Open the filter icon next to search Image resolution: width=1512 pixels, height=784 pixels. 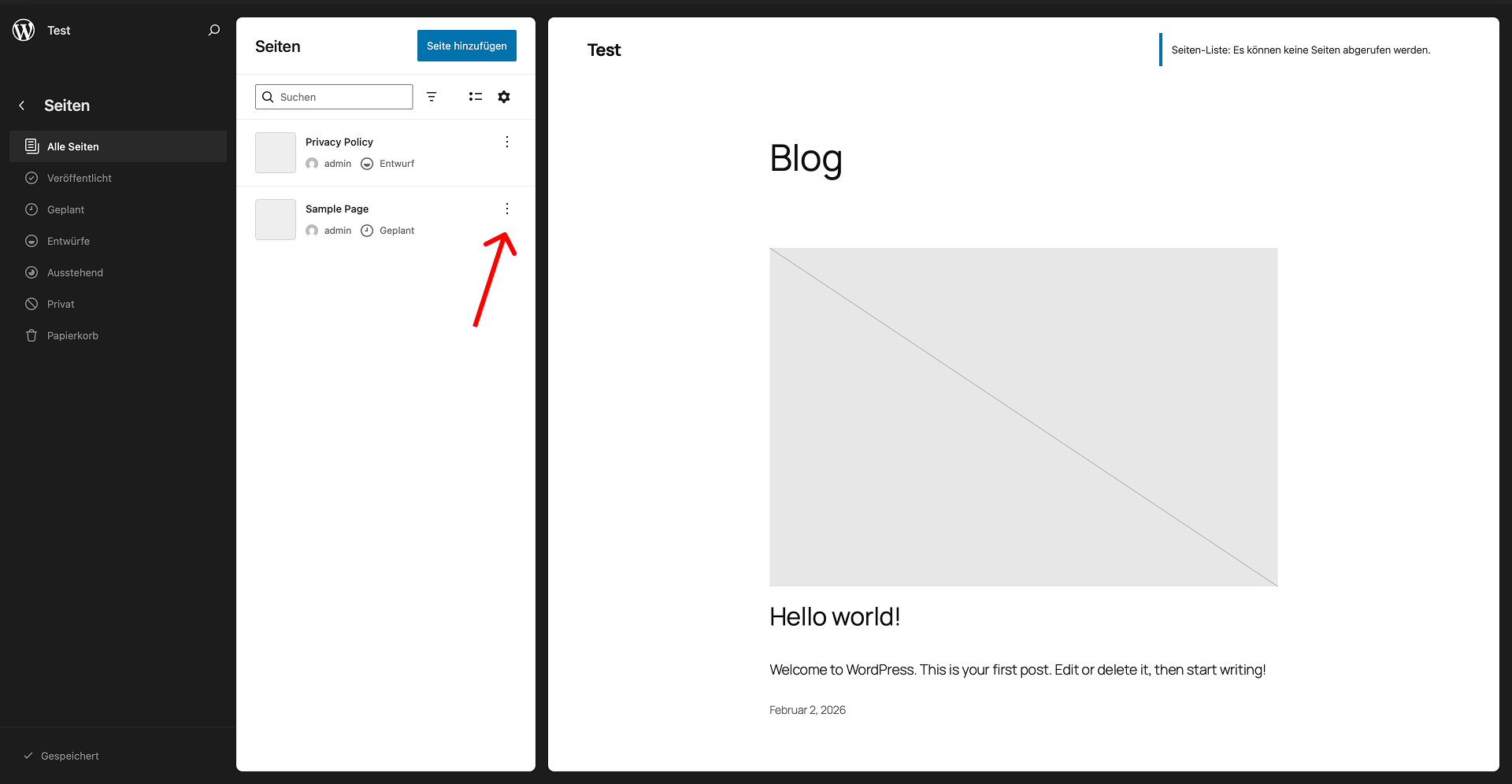[x=432, y=97]
